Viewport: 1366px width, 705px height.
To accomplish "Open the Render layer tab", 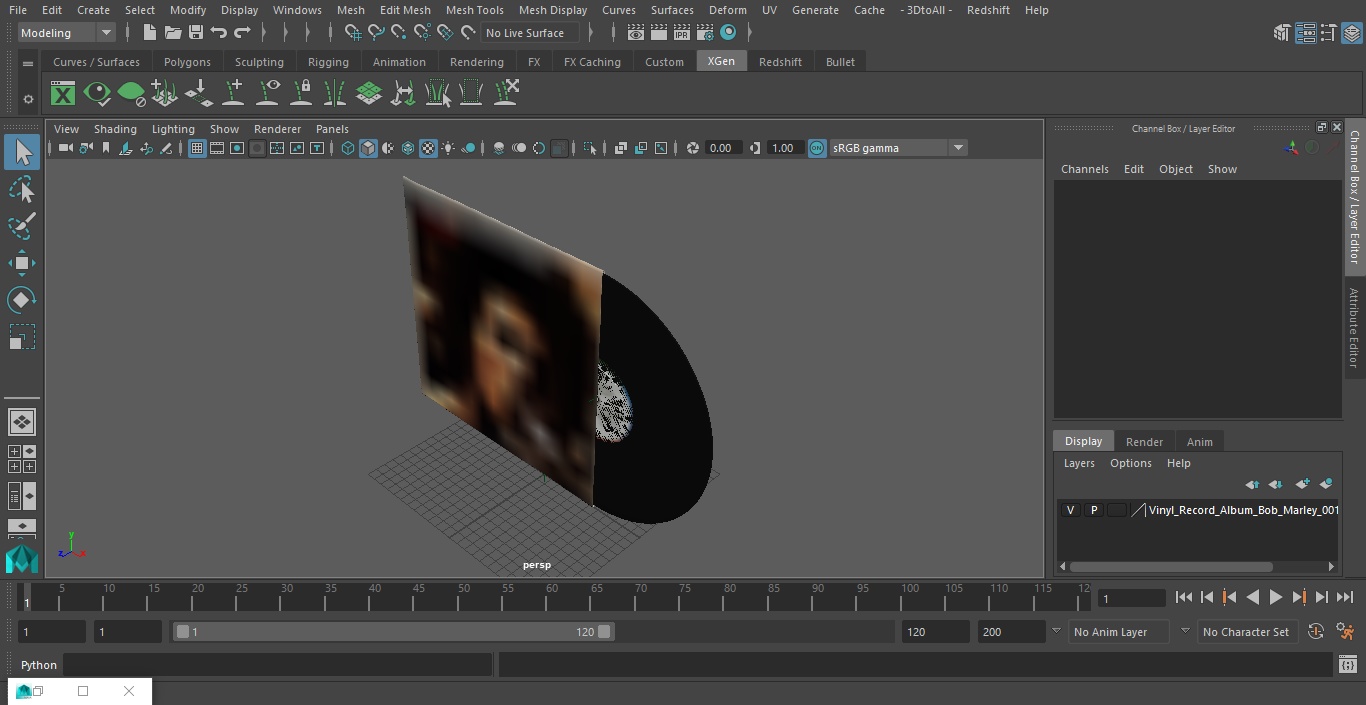I will coord(1144,442).
